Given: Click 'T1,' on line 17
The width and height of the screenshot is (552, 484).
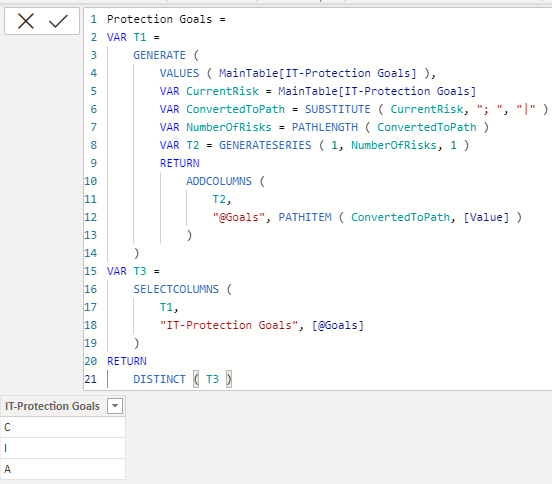Looking at the screenshot, I should click(x=169, y=307).
